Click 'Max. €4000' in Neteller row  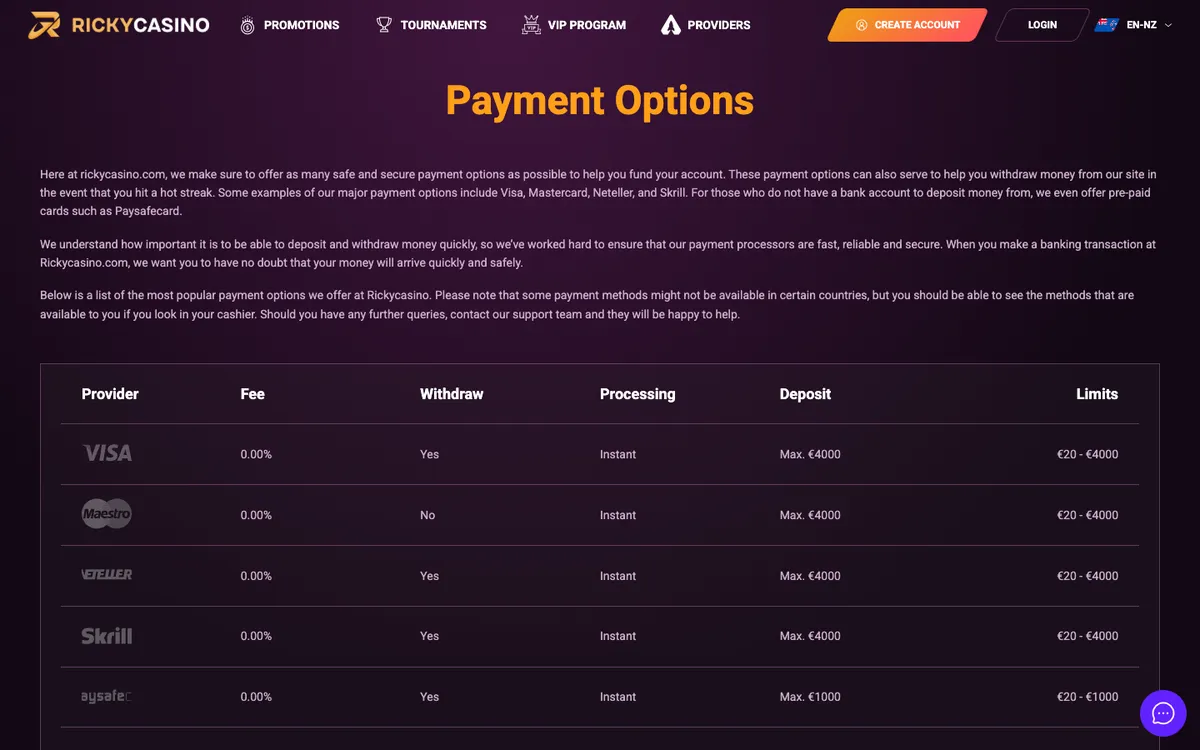point(810,576)
